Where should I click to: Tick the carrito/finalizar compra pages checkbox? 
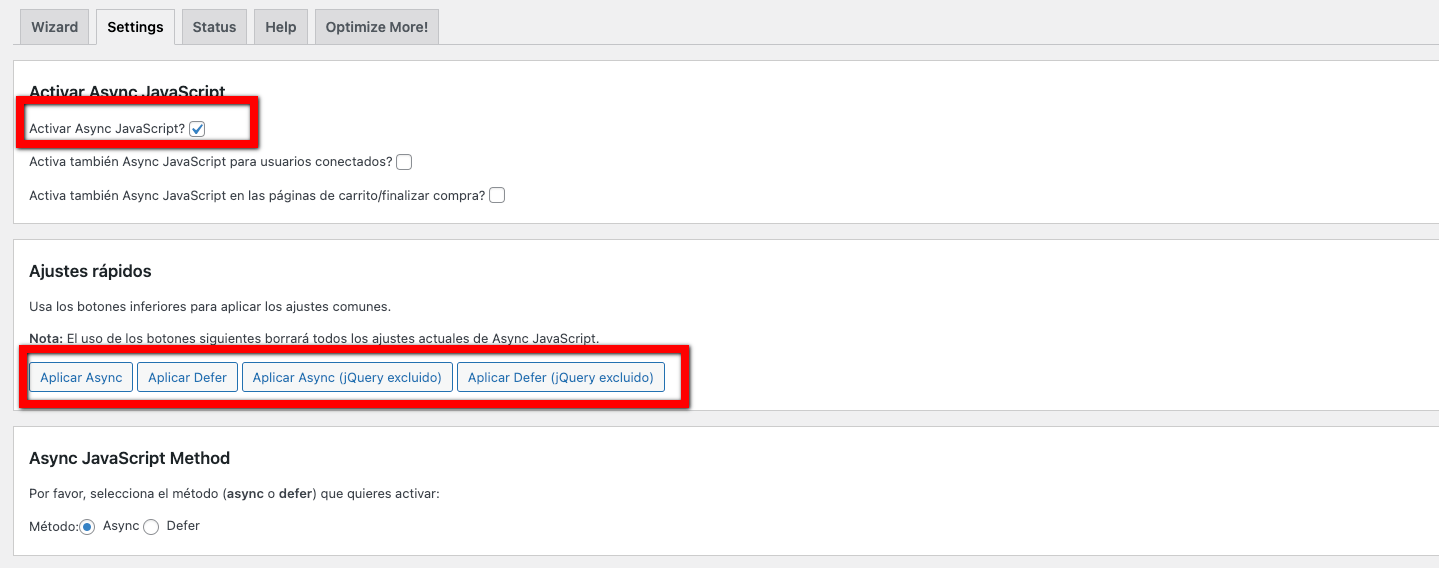(497, 196)
